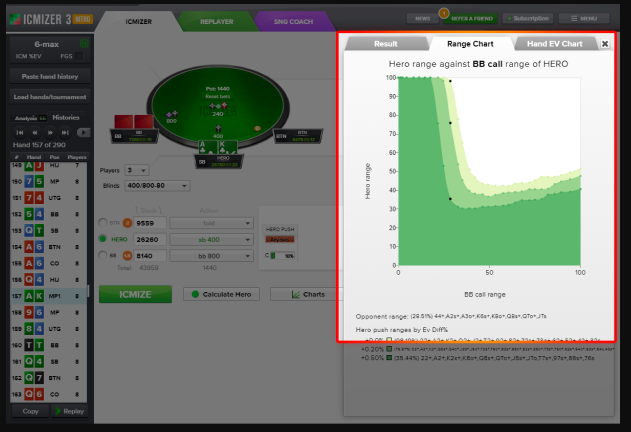Click the orange badge beside BB
631x432 pixels.
[127, 255]
